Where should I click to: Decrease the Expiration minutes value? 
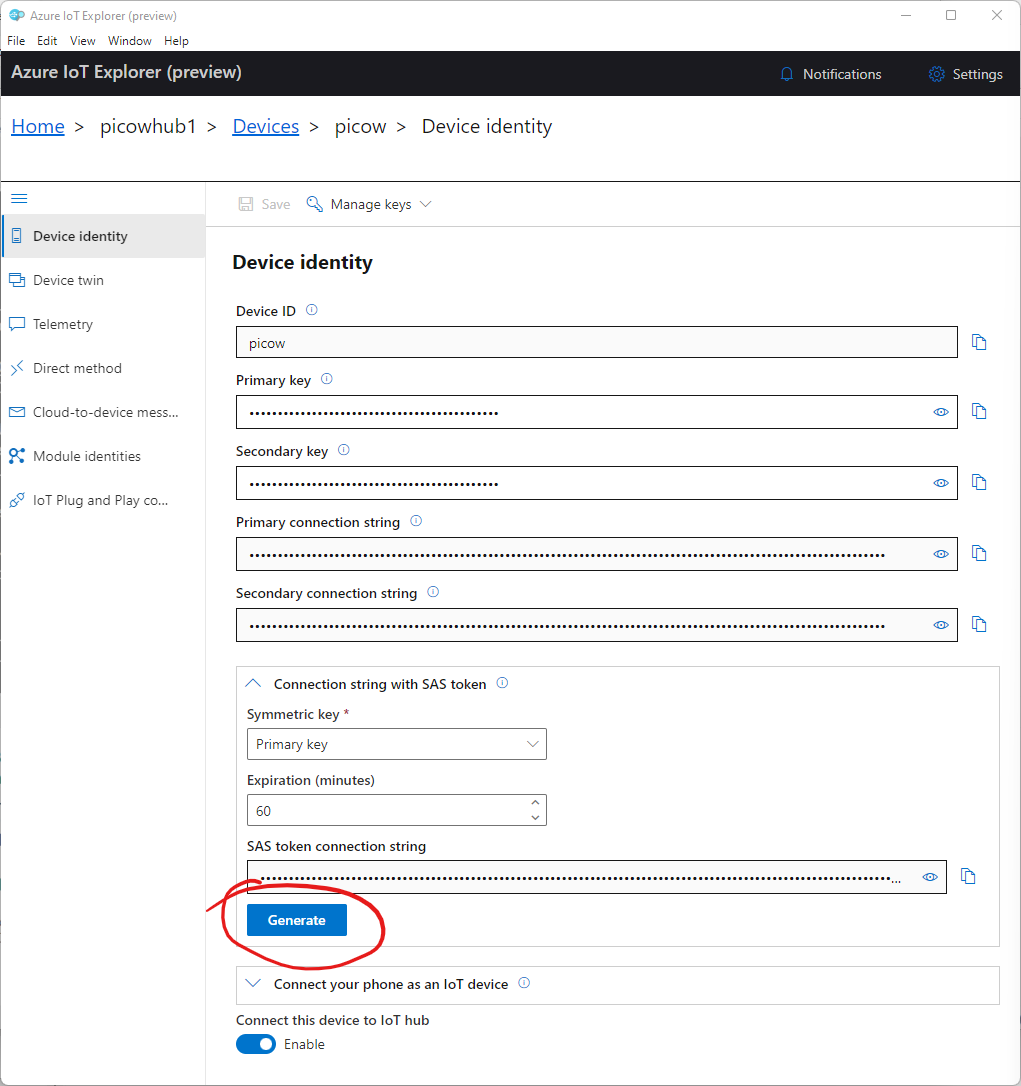point(535,818)
